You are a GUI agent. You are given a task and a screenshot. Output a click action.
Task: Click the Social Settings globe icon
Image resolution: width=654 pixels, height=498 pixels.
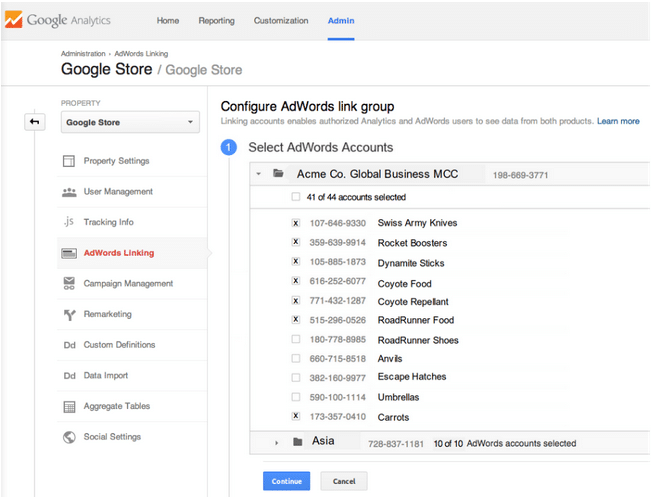tap(69, 437)
